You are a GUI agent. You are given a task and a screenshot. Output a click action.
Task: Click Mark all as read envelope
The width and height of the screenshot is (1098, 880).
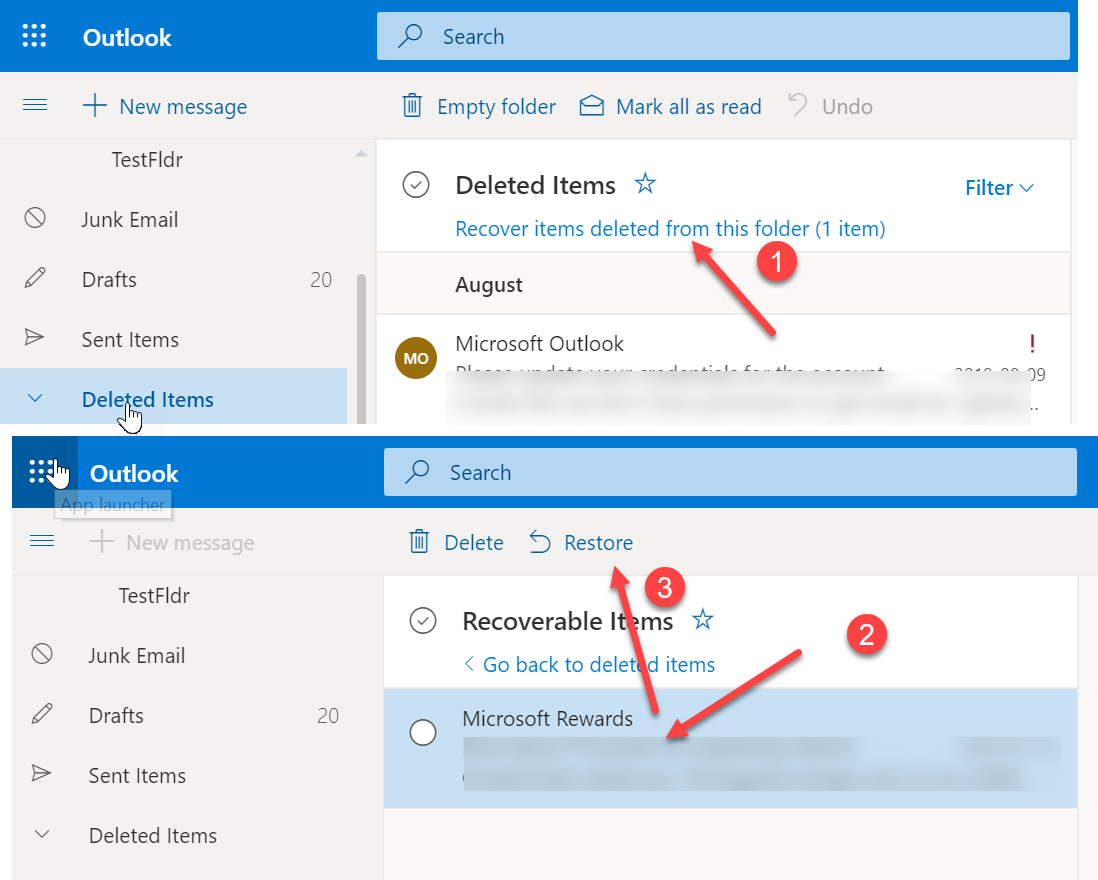click(592, 106)
